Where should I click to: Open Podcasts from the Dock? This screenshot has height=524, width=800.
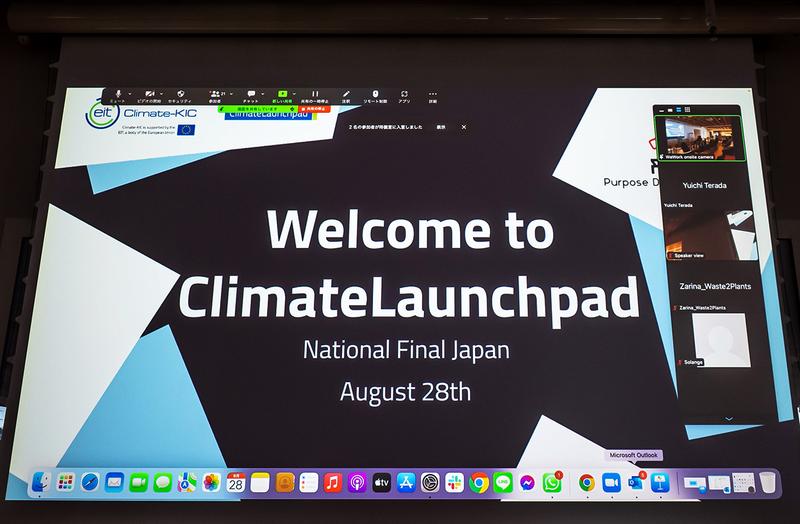pyautogui.click(x=357, y=483)
